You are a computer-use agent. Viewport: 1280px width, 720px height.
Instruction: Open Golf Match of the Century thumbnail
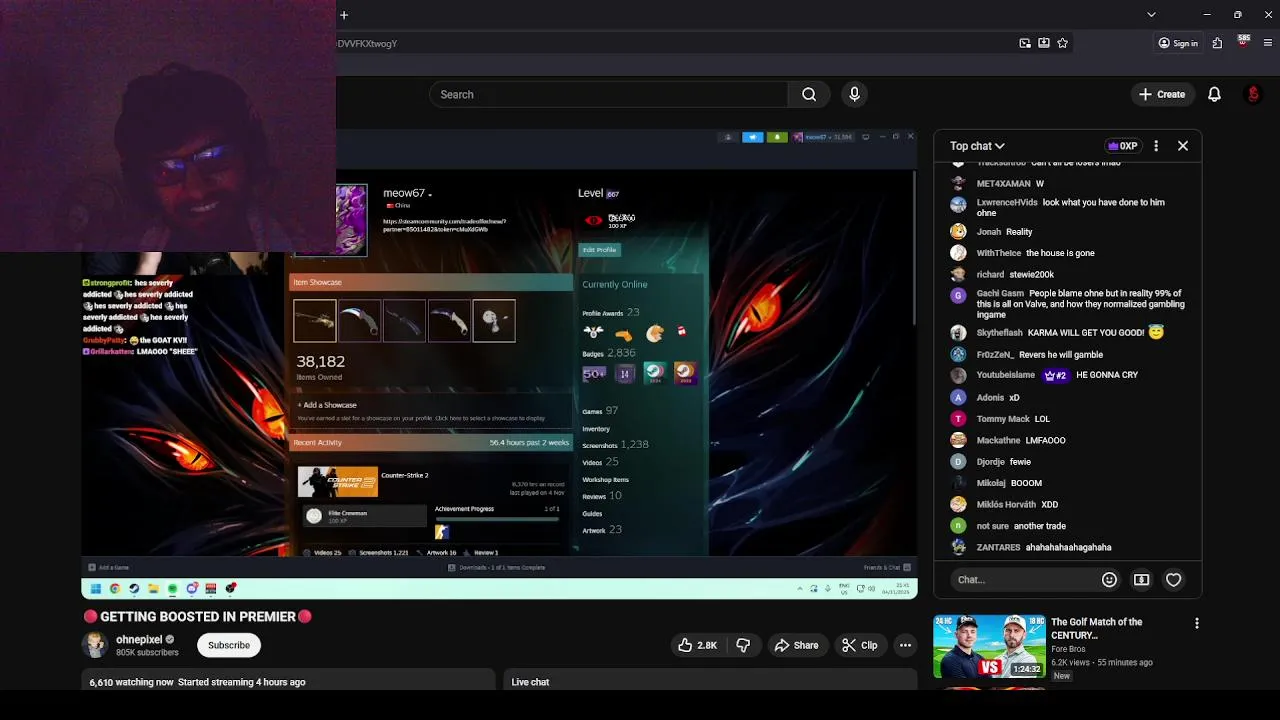[989, 646]
